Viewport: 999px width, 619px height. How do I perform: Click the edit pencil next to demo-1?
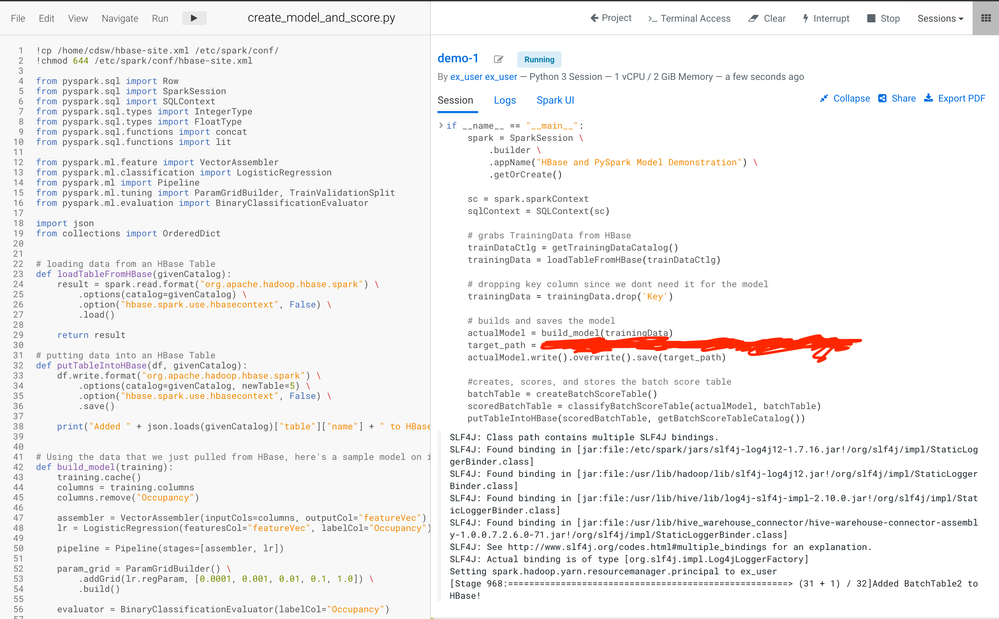click(x=498, y=59)
